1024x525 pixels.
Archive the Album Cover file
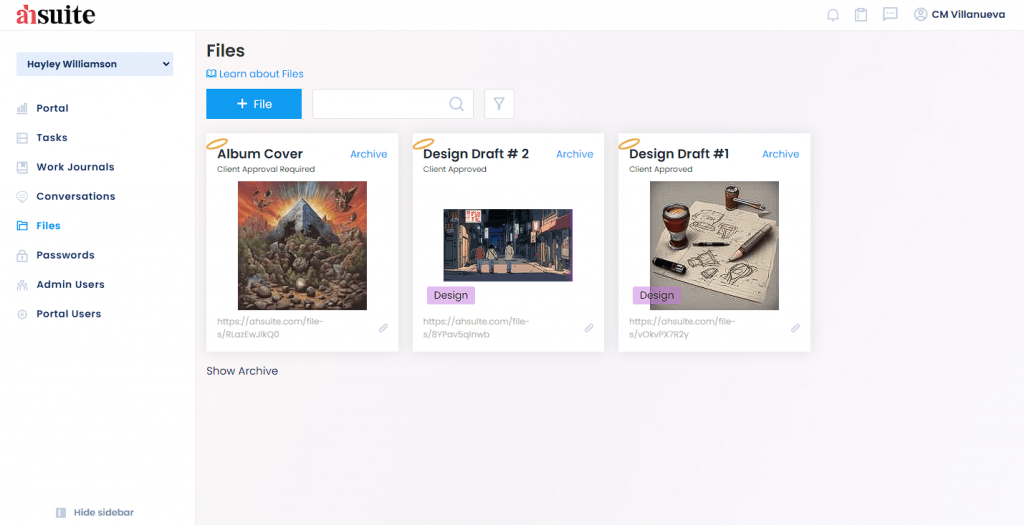368,154
